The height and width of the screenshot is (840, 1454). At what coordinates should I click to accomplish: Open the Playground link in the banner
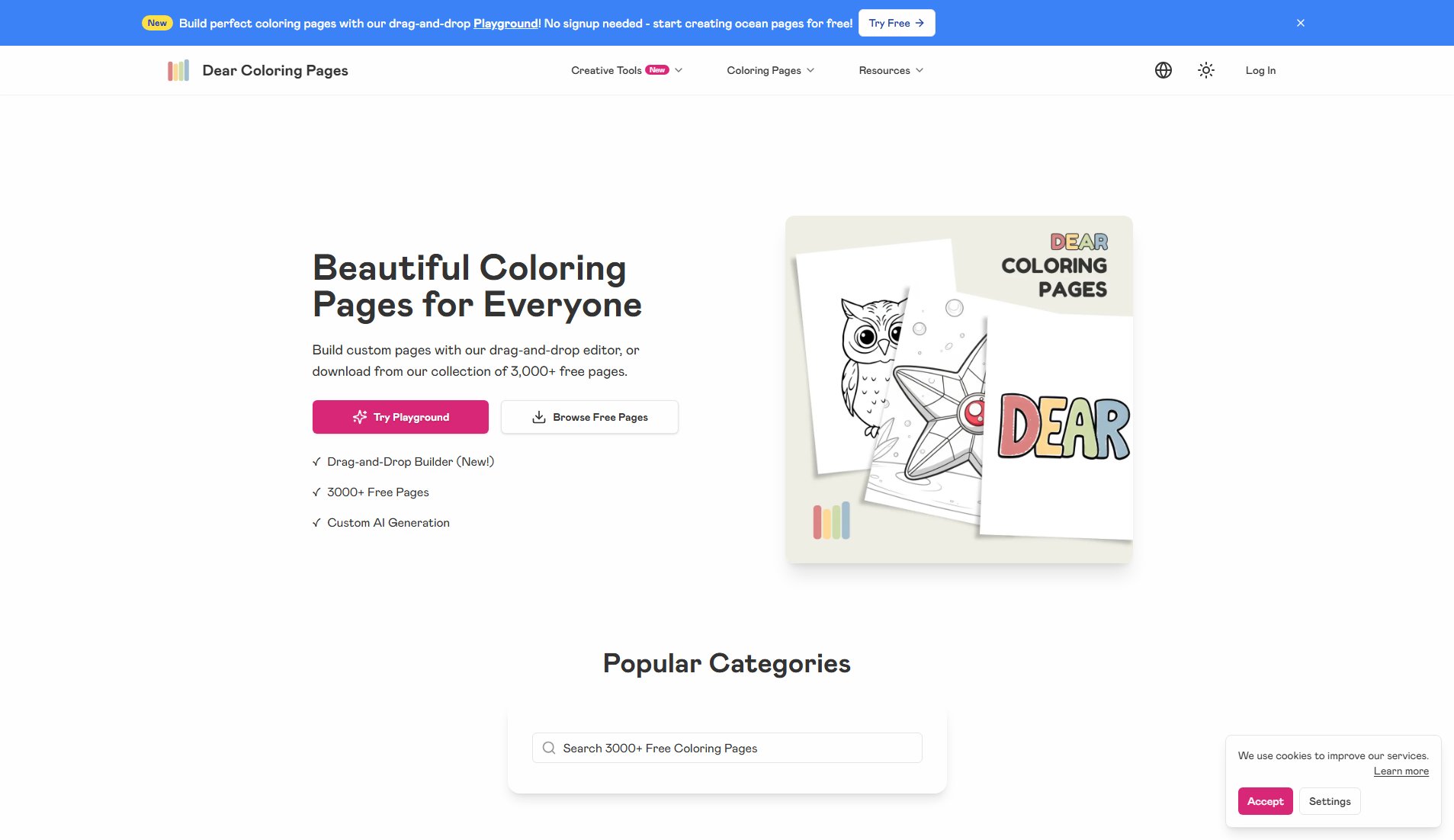coord(505,23)
